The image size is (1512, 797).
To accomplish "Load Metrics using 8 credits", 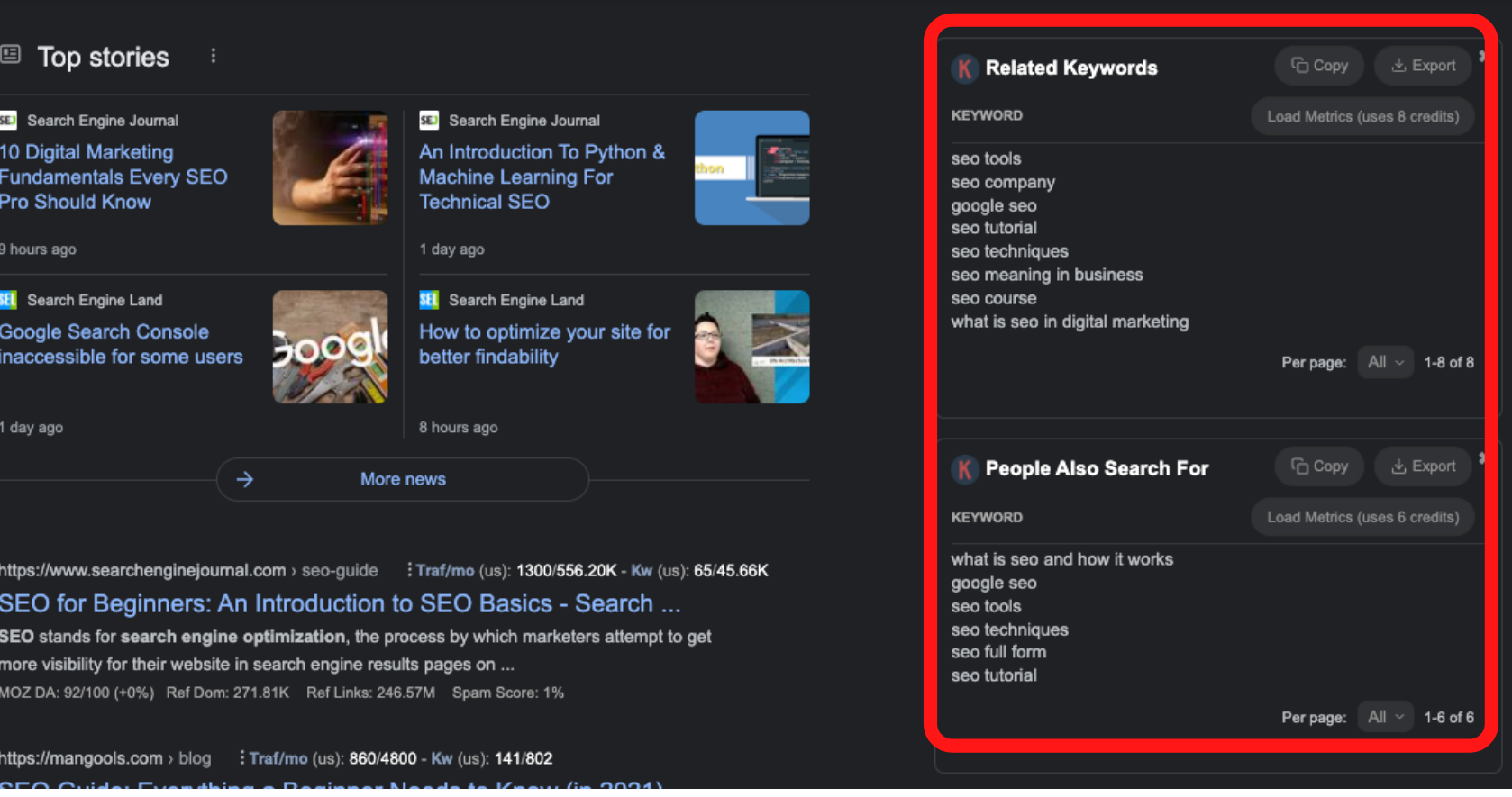I will coord(1362,117).
